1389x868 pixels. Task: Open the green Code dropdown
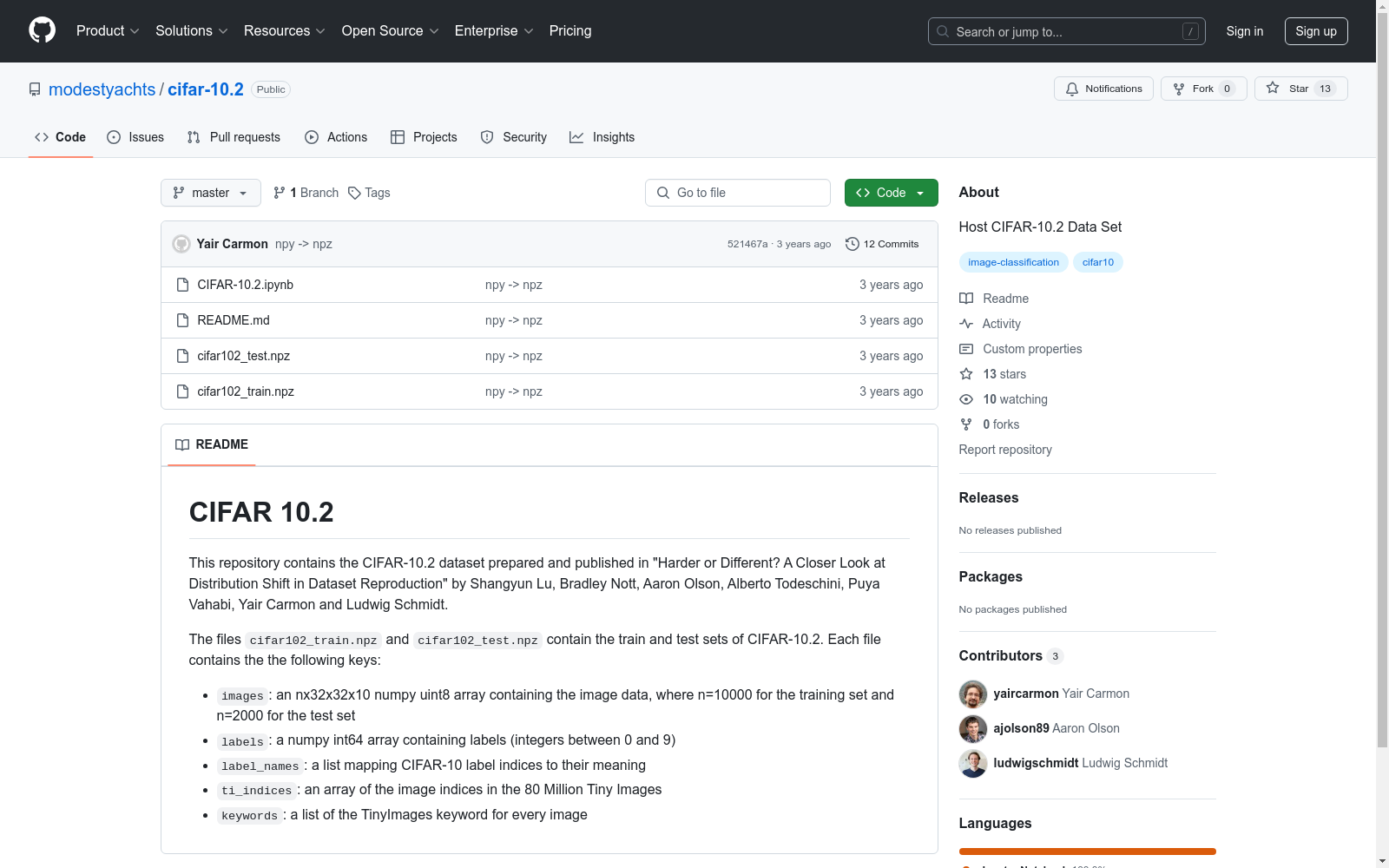pyautogui.click(x=891, y=193)
